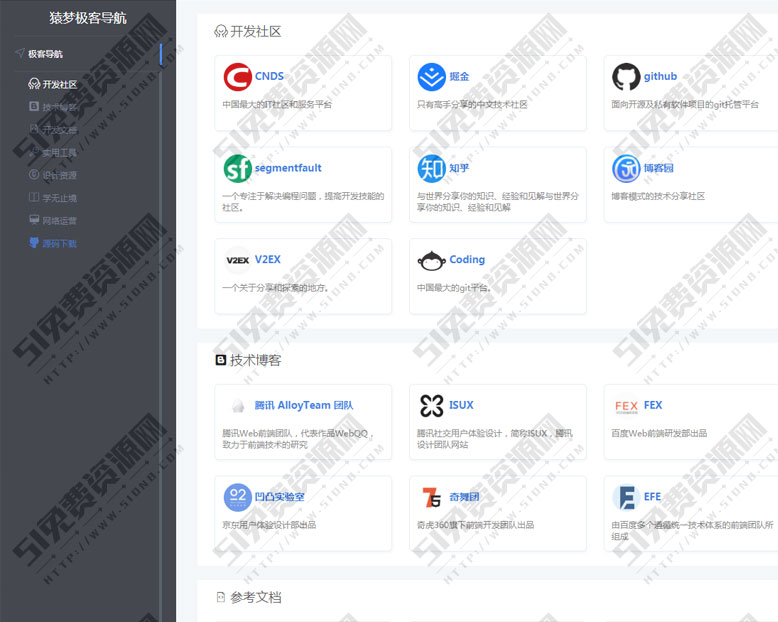
Task: Click the github octocat logo
Action: (626, 77)
